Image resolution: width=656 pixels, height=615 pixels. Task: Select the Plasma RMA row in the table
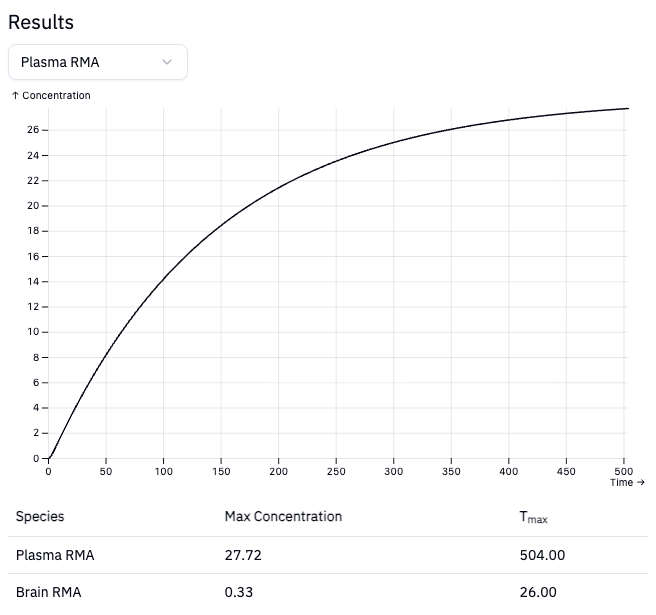(x=57, y=555)
